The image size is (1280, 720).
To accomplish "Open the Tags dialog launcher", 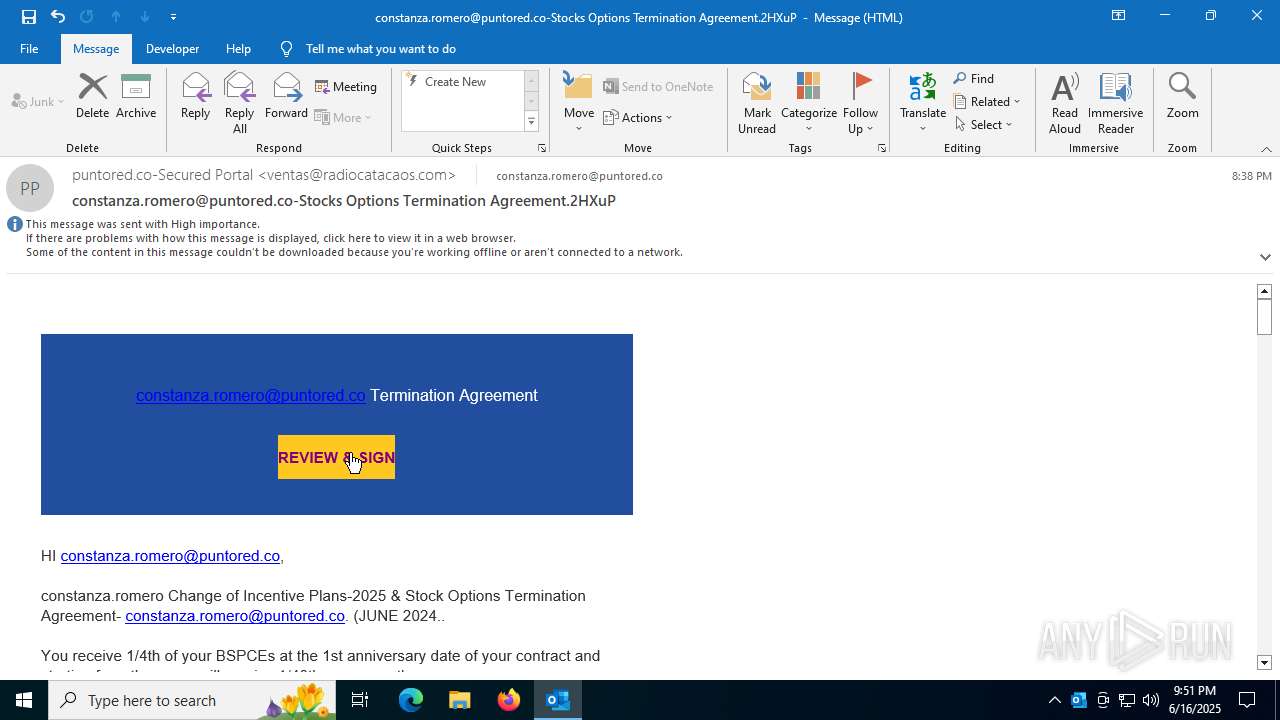I will tap(882, 148).
